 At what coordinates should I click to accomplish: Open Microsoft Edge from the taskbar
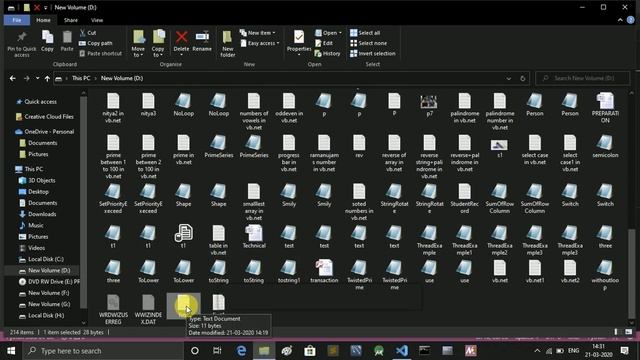pos(241,351)
